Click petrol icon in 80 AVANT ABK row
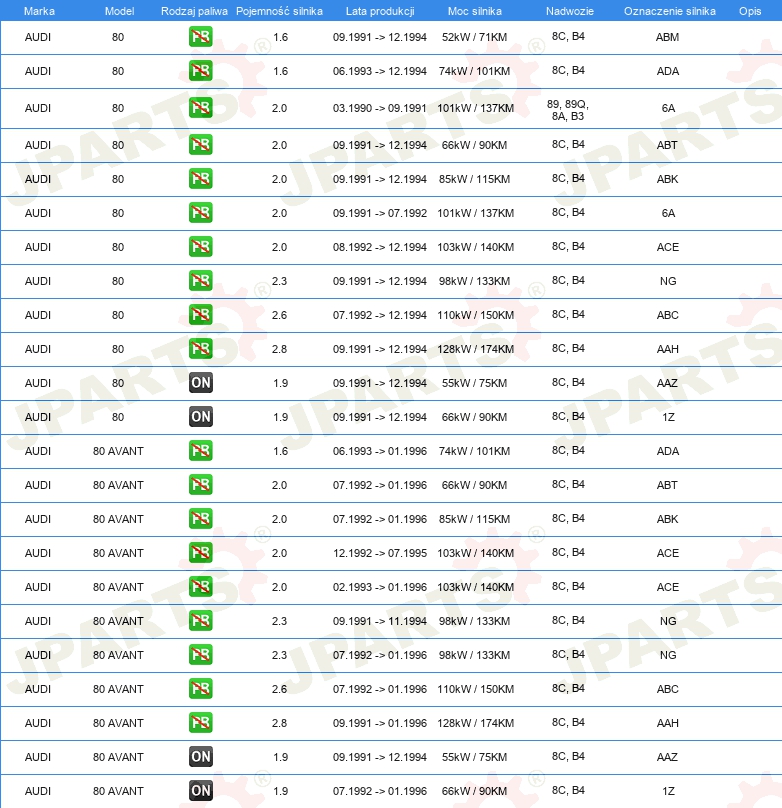 (200, 519)
